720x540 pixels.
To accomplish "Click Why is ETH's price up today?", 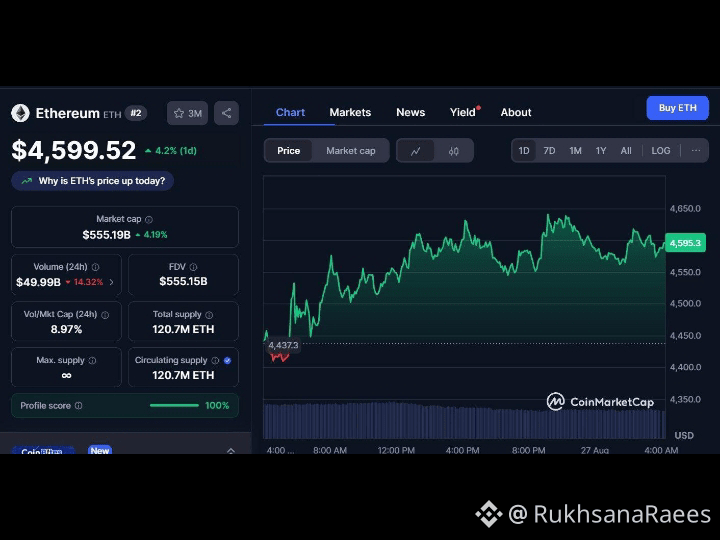I will (92, 181).
